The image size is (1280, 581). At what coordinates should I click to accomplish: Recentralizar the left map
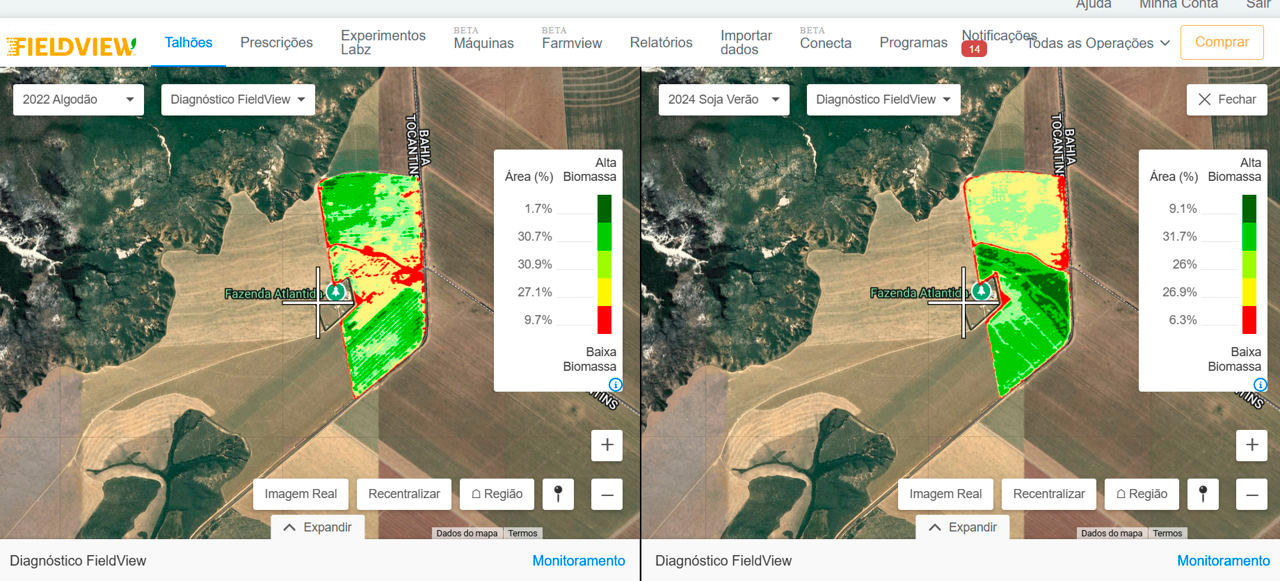[x=404, y=494]
